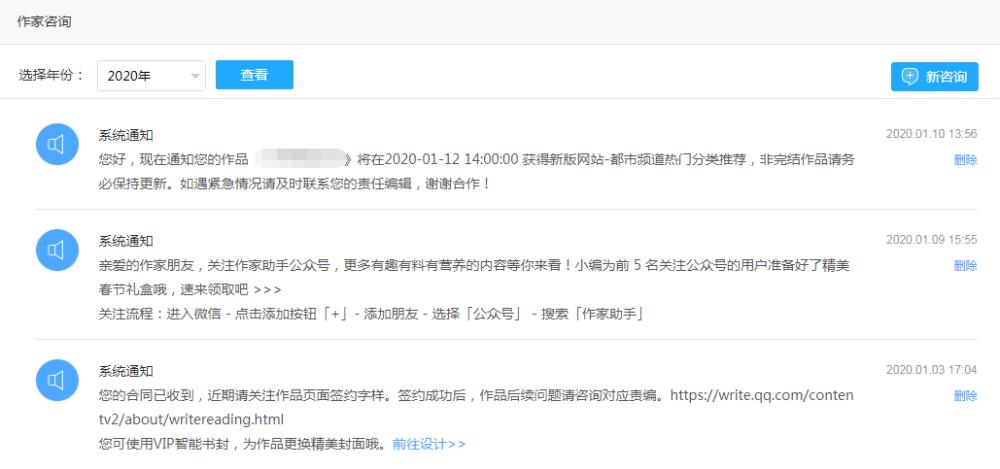Delete the notification dated 2020.01.10 13:56
Image resolution: width=1000 pixels, height=469 pixels.
point(965,160)
